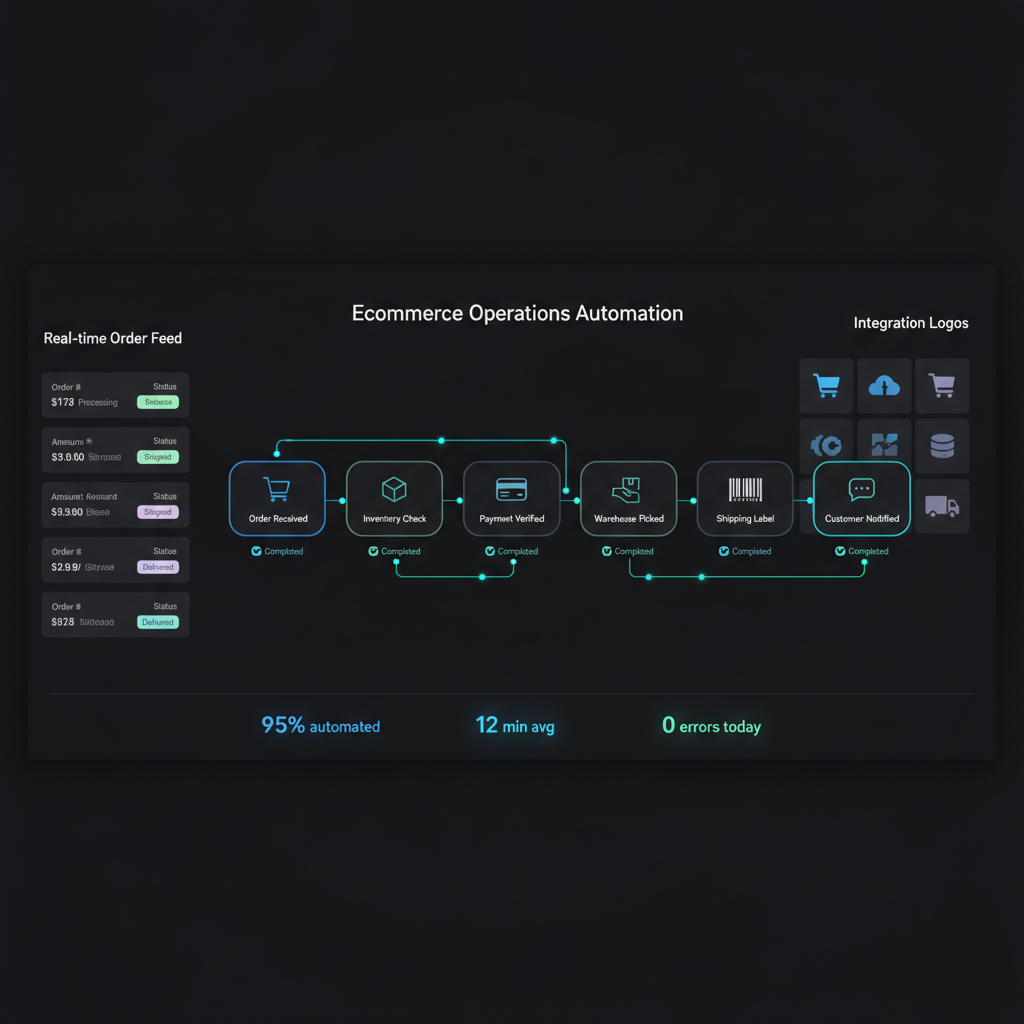The height and width of the screenshot is (1024, 1024).
Task: Click the chat bubble icon in Customer Notified
Action: 861,489
